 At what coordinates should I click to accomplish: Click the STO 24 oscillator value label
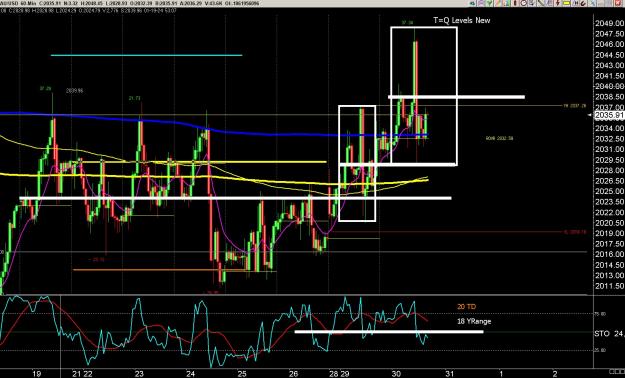pos(609,333)
